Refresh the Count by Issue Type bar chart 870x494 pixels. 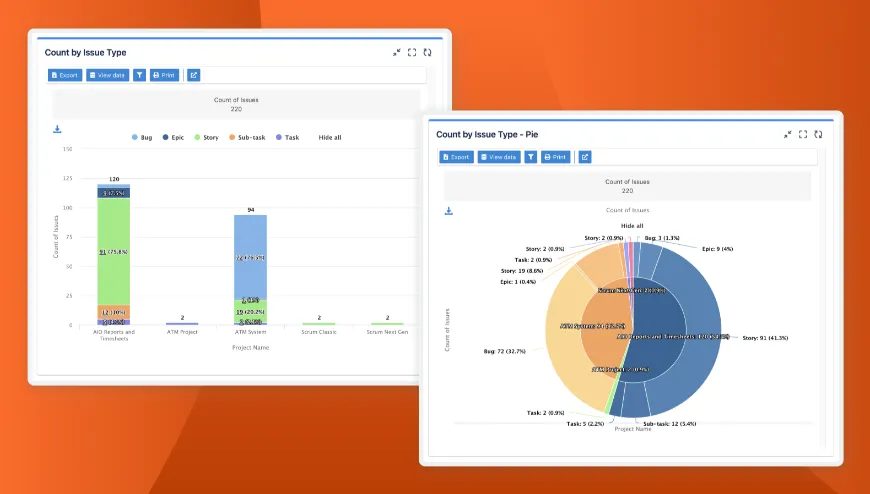(427, 52)
